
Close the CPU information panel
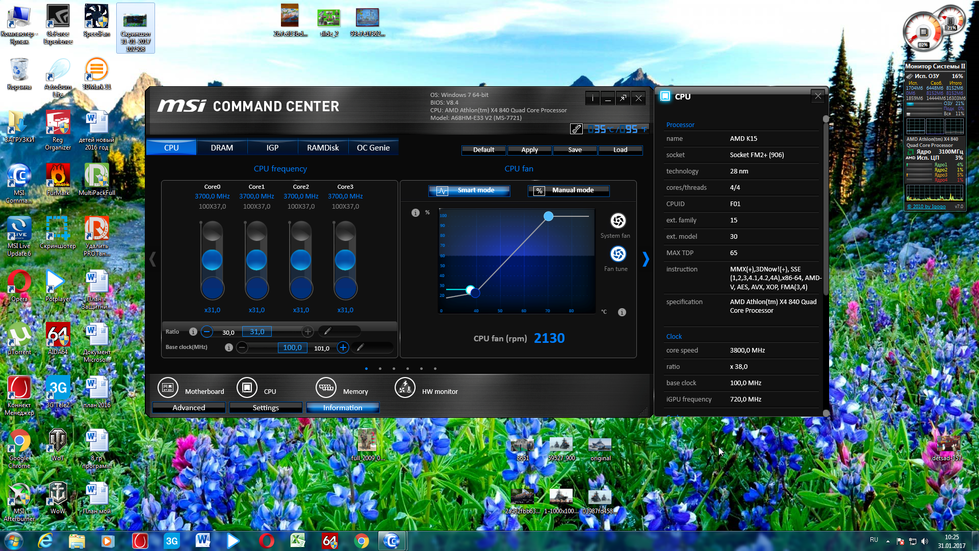coord(818,95)
